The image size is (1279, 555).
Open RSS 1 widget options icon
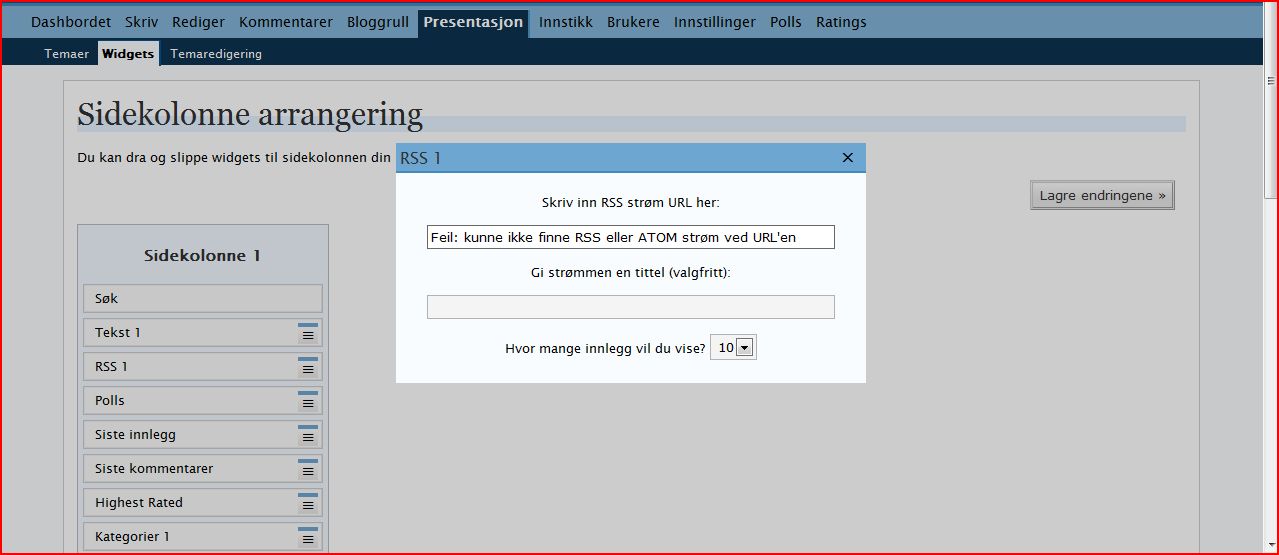pyautogui.click(x=308, y=367)
